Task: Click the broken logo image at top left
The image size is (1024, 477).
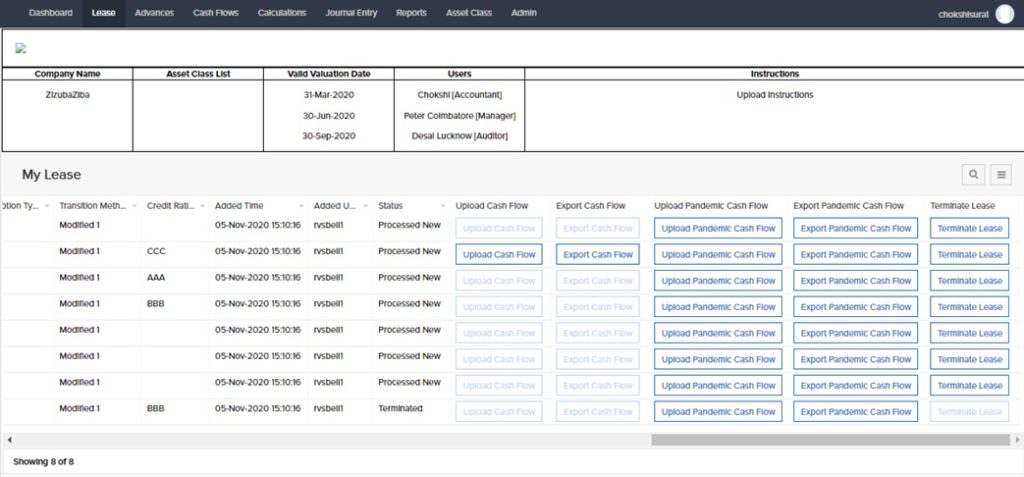Action: [x=20, y=48]
